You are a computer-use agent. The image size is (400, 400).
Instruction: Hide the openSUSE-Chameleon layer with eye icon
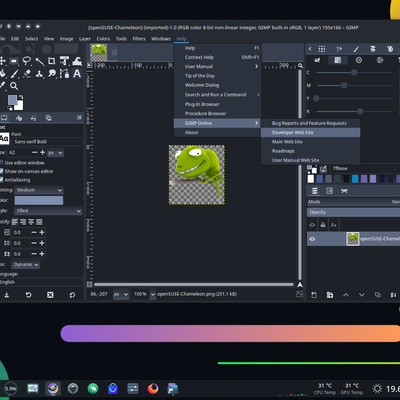pyautogui.click(x=312, y=239)
